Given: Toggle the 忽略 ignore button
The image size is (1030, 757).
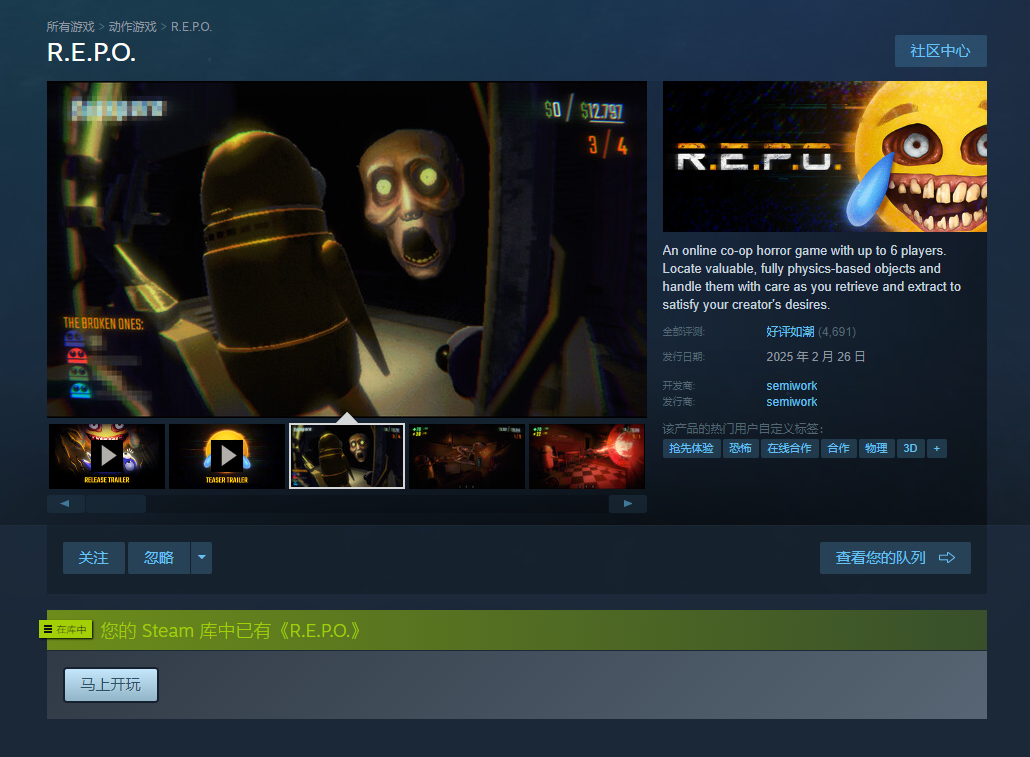Looking at the screenshot, I should 158,558.
